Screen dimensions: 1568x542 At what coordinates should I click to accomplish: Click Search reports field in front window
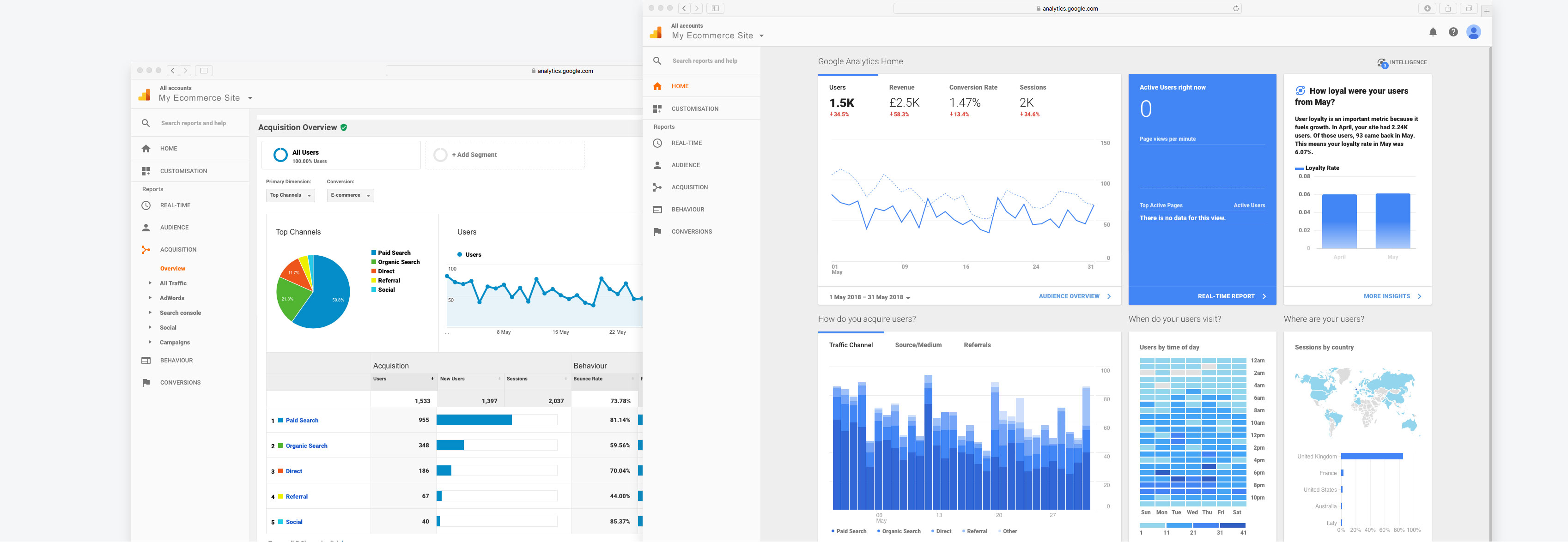pyautogui.click(x=704, y=61)
